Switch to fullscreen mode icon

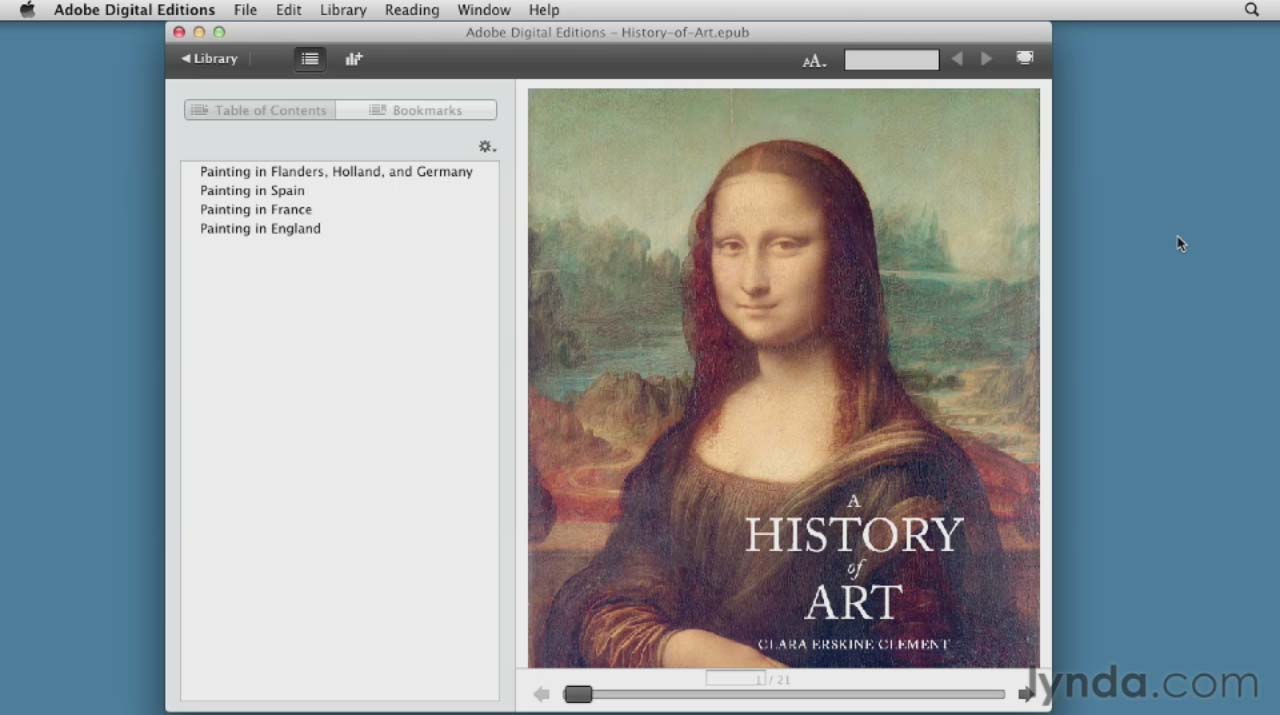1025,58
